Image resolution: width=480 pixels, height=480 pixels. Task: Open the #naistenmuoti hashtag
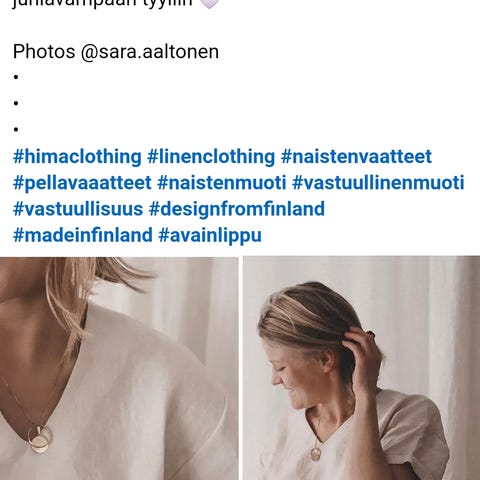(x=222, y=183)
